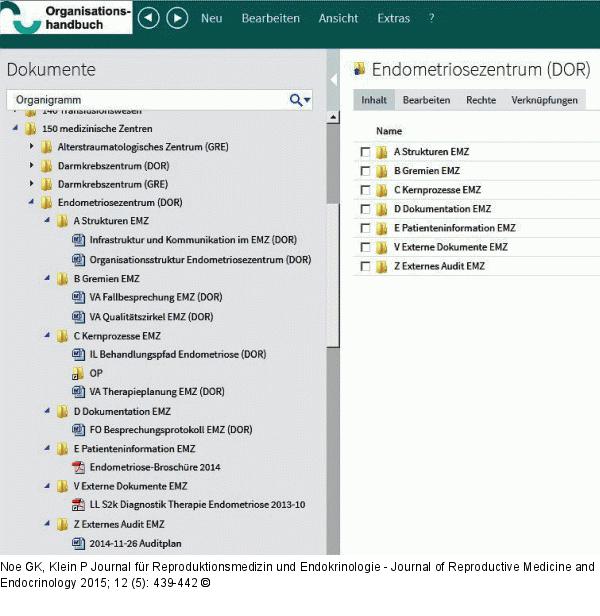Open C Kernprozesse EMZ link in right list
This screenshot has width=600, height=616.
[437, 190]
